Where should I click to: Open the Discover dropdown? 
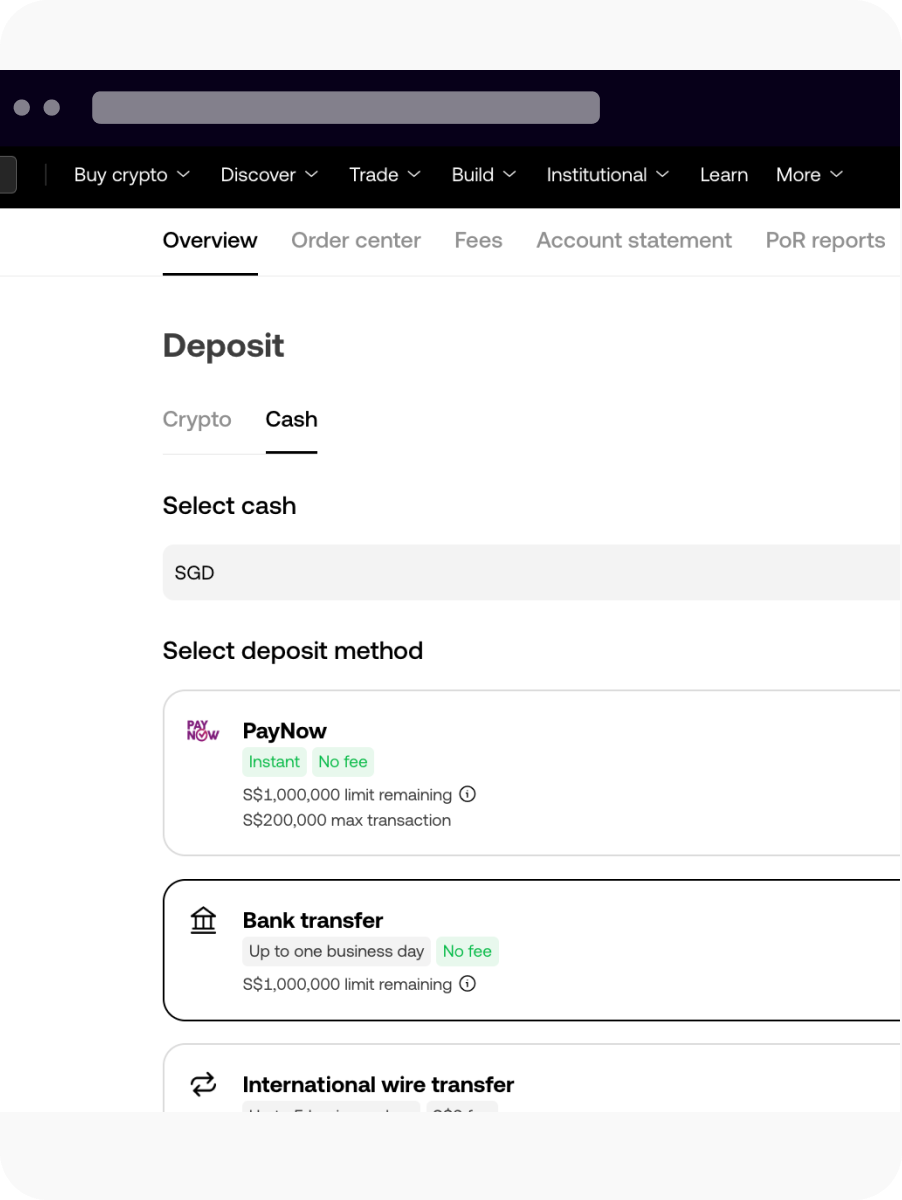(x=268, y=175)
